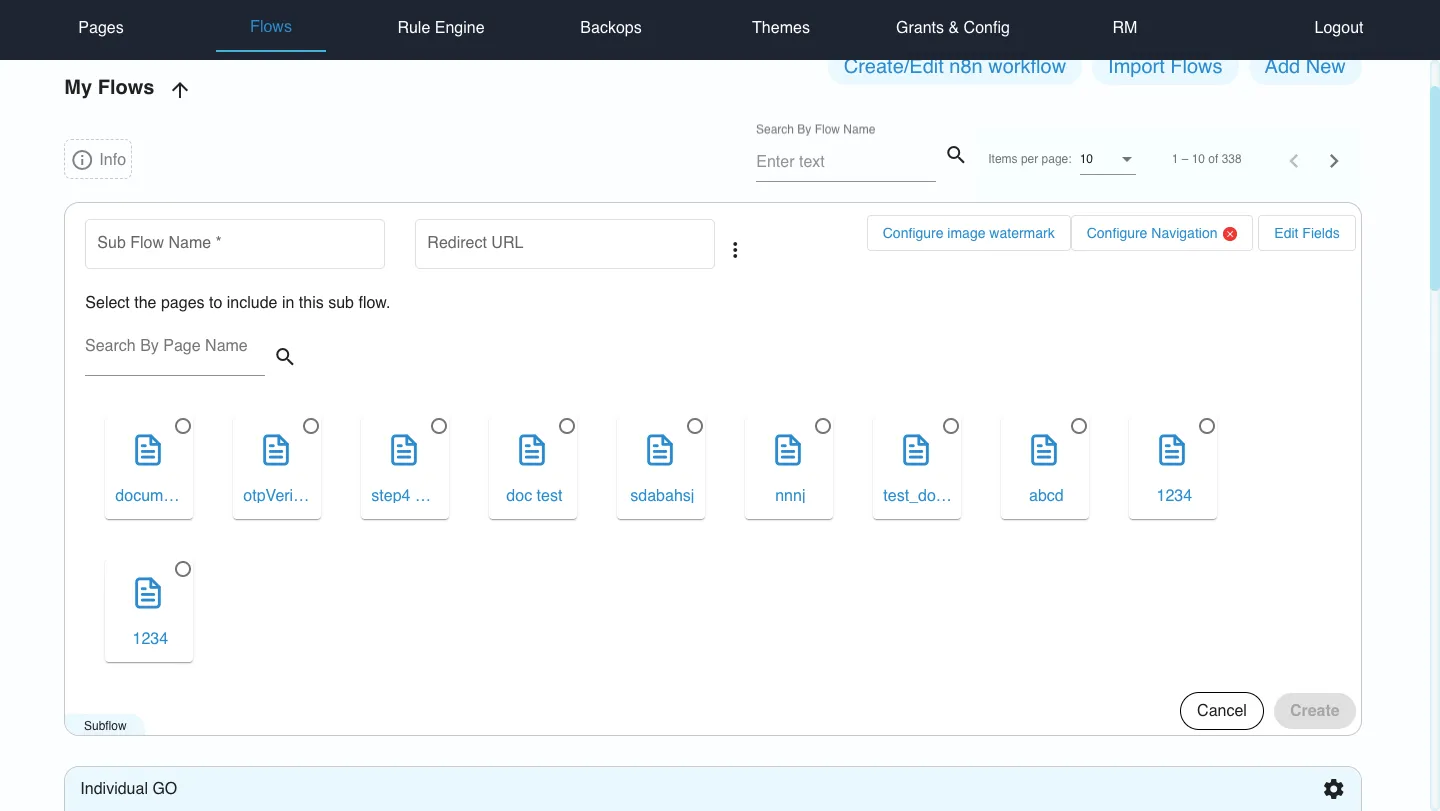Screen dimensions: 1440x811
Task: Click the magnifier next to Search By Flow Name
Action: click(956, 155)
